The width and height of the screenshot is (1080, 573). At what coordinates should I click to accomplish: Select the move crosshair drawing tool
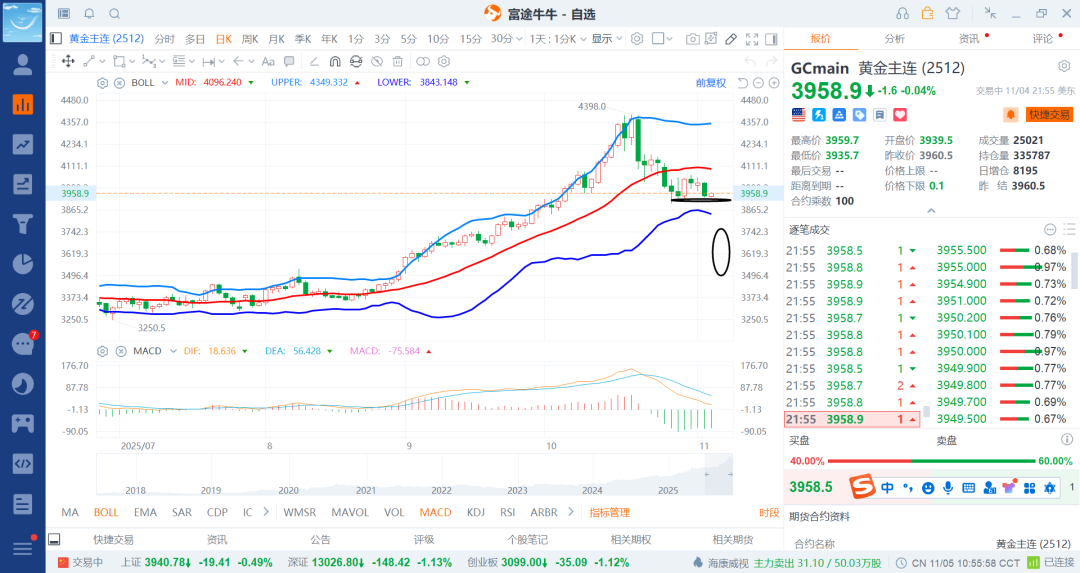click(x=68, y=61)
